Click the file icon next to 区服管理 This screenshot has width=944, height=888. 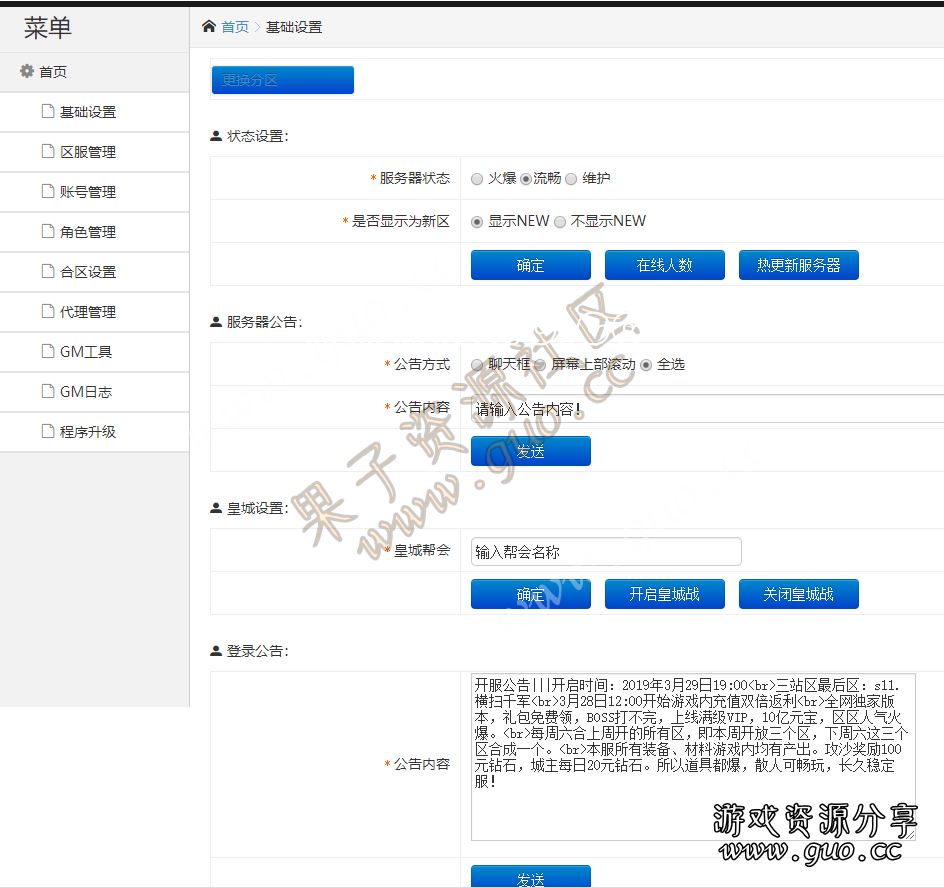(x=47, y=151)
